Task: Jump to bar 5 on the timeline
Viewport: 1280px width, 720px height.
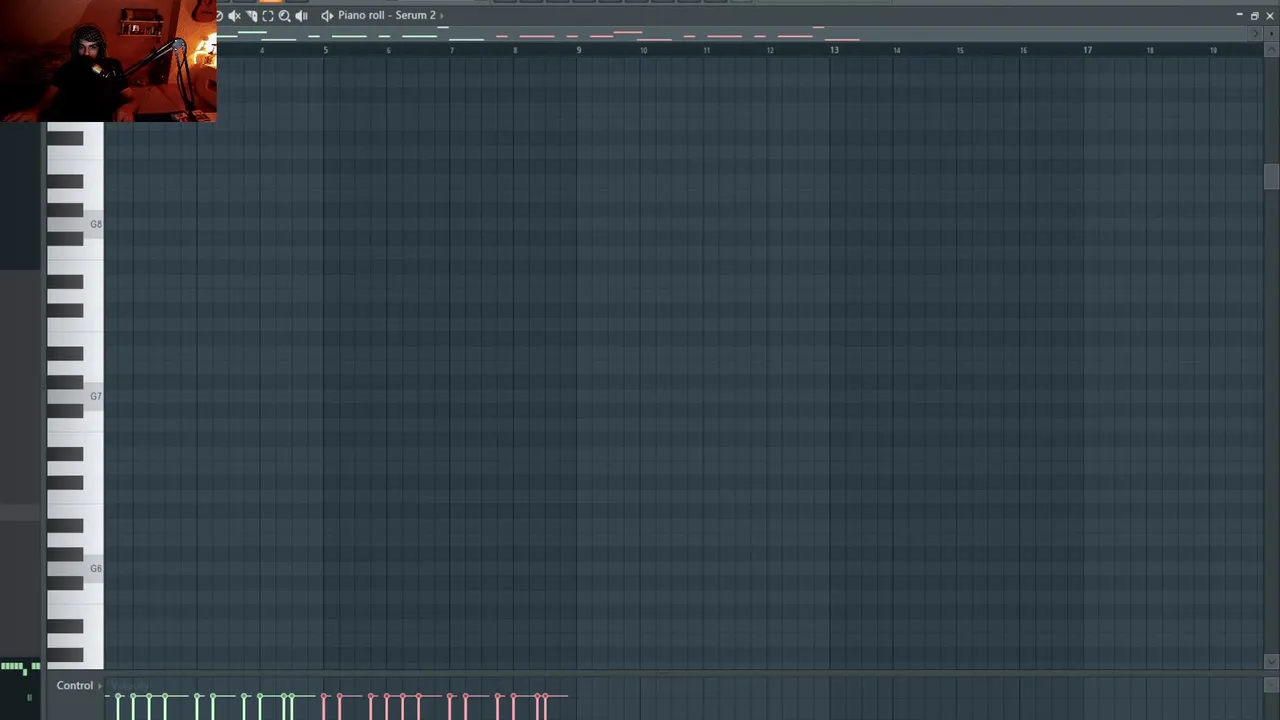Action: 325,50
